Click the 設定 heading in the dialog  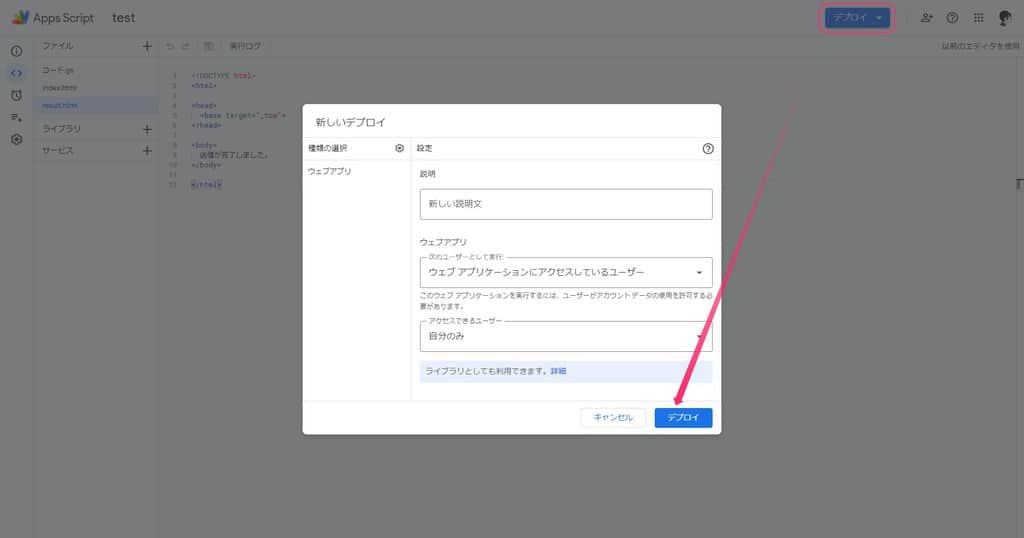[x=424, y=148]
